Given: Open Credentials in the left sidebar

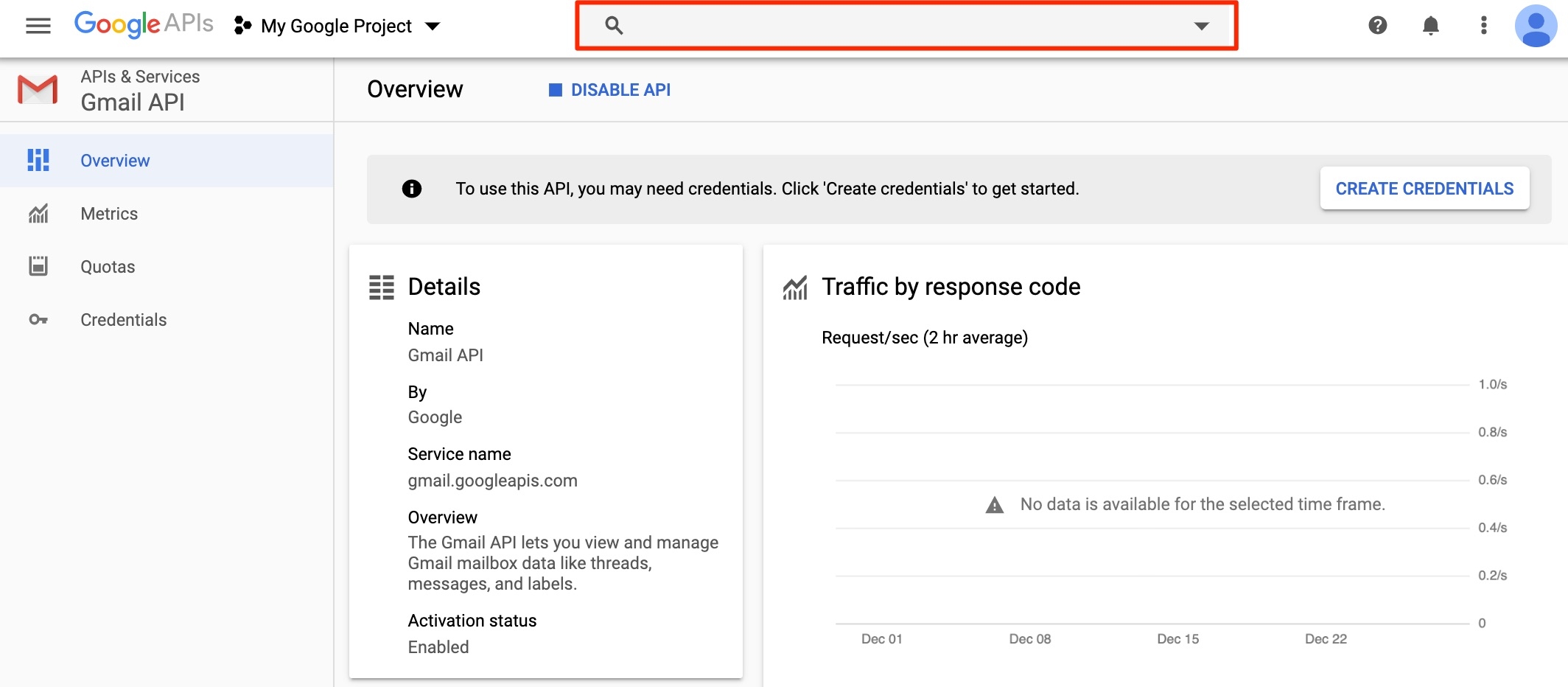Looking at the screenshot, I should click(123, 320).
